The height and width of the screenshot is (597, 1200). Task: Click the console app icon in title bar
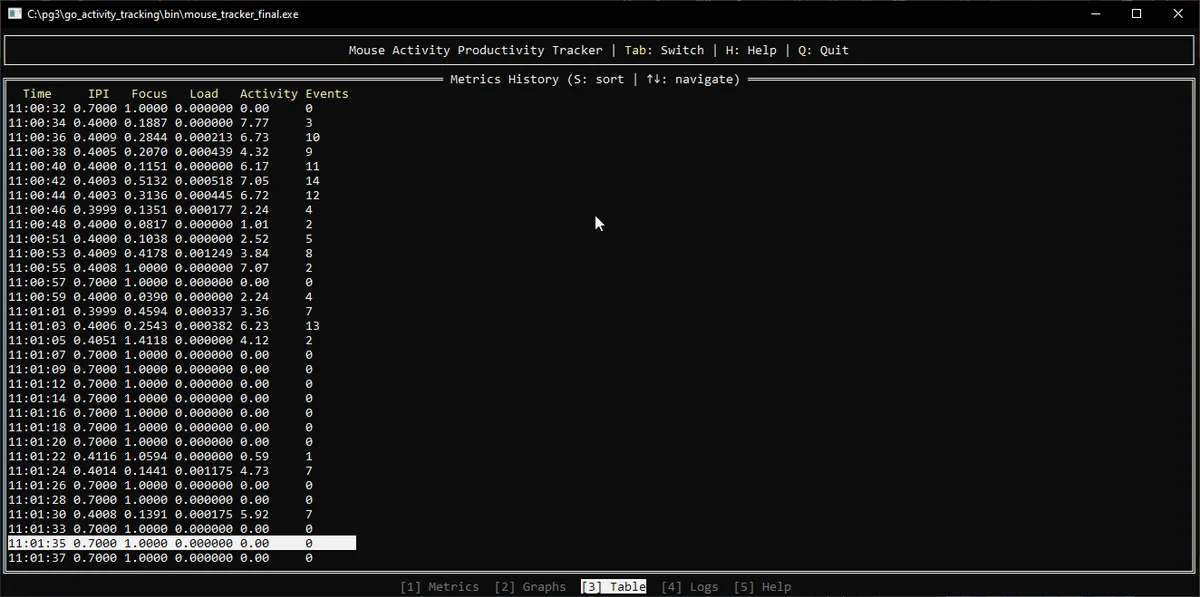point(15,14)
